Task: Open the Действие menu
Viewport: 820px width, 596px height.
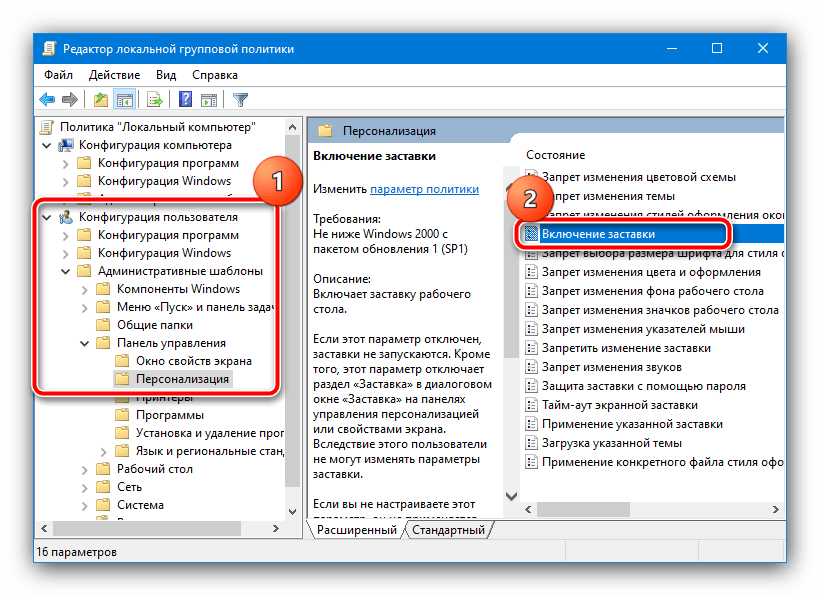Action: coord(113,74)
